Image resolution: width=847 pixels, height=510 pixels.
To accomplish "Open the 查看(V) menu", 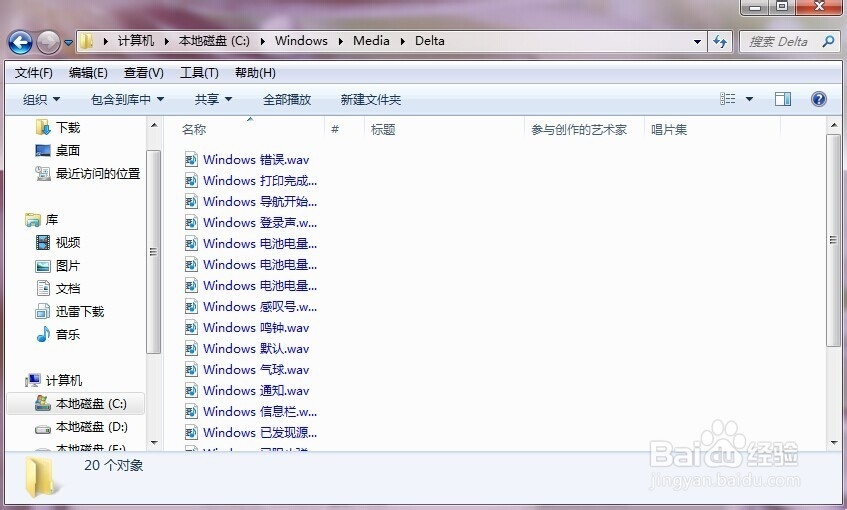I will 144,73.
